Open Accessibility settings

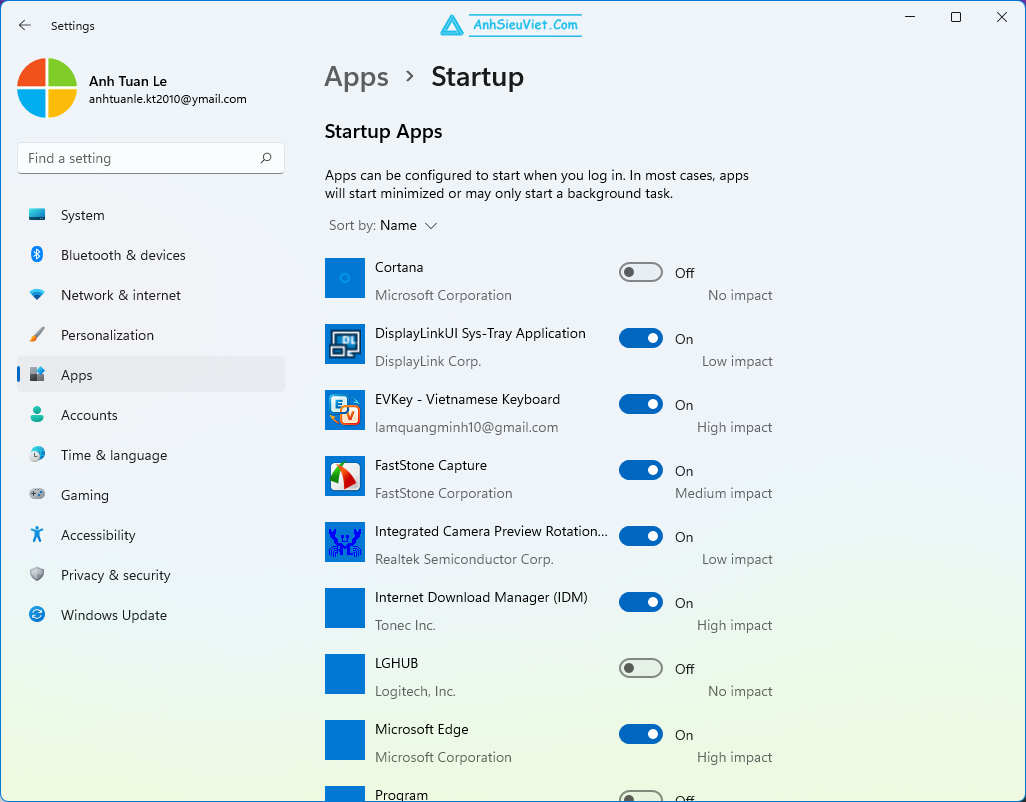(151, 534)
